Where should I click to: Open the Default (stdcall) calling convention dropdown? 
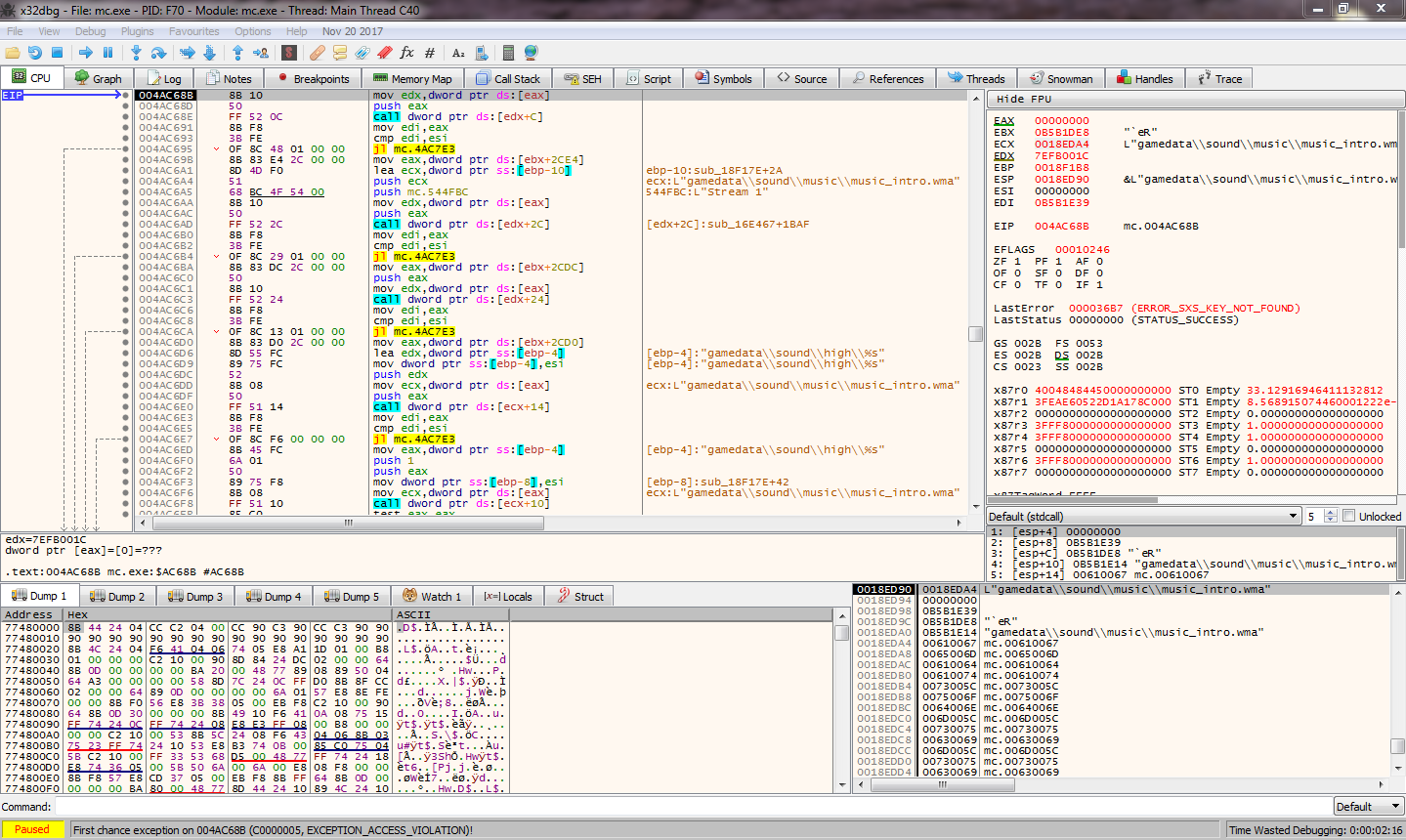[x=1143, y=516]
